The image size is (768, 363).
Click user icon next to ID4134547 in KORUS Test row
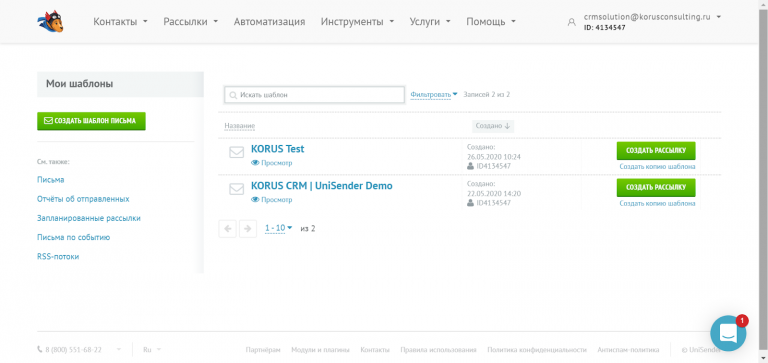point(470,166)
